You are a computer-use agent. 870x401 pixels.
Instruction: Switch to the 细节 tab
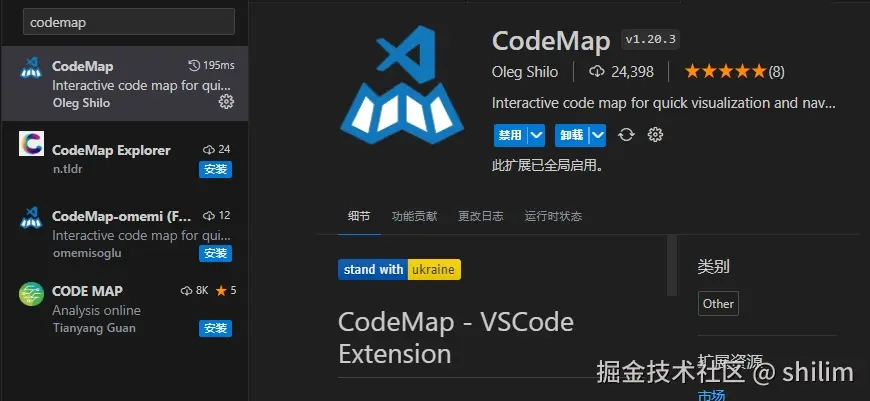tap(359, 216)
